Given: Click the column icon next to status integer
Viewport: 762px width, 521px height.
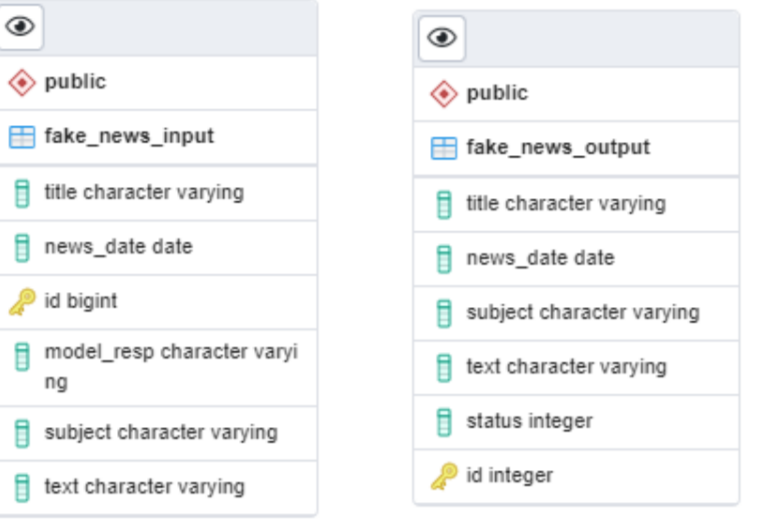Looking at the screenshot, I should [x=444, y=422].
